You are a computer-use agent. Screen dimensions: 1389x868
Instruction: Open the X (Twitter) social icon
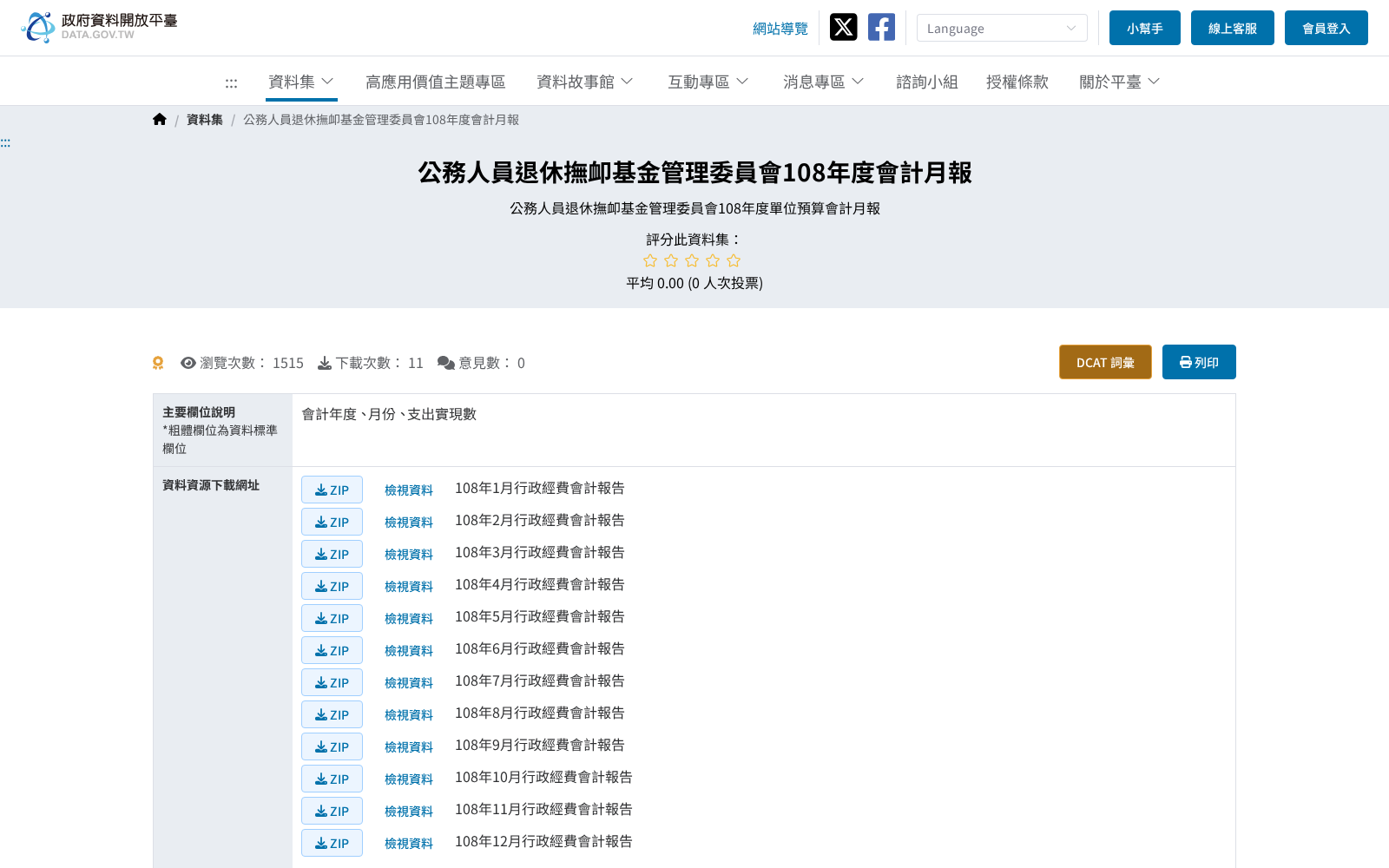(x=843, y=27)
